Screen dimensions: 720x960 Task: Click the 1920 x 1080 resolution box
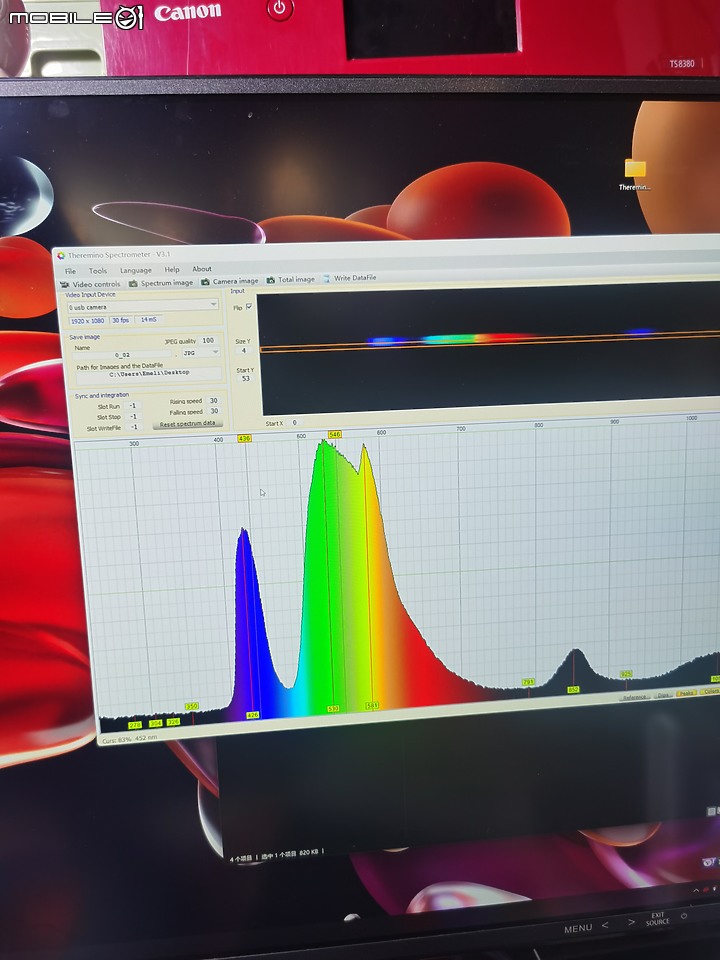tap(88, 321)
